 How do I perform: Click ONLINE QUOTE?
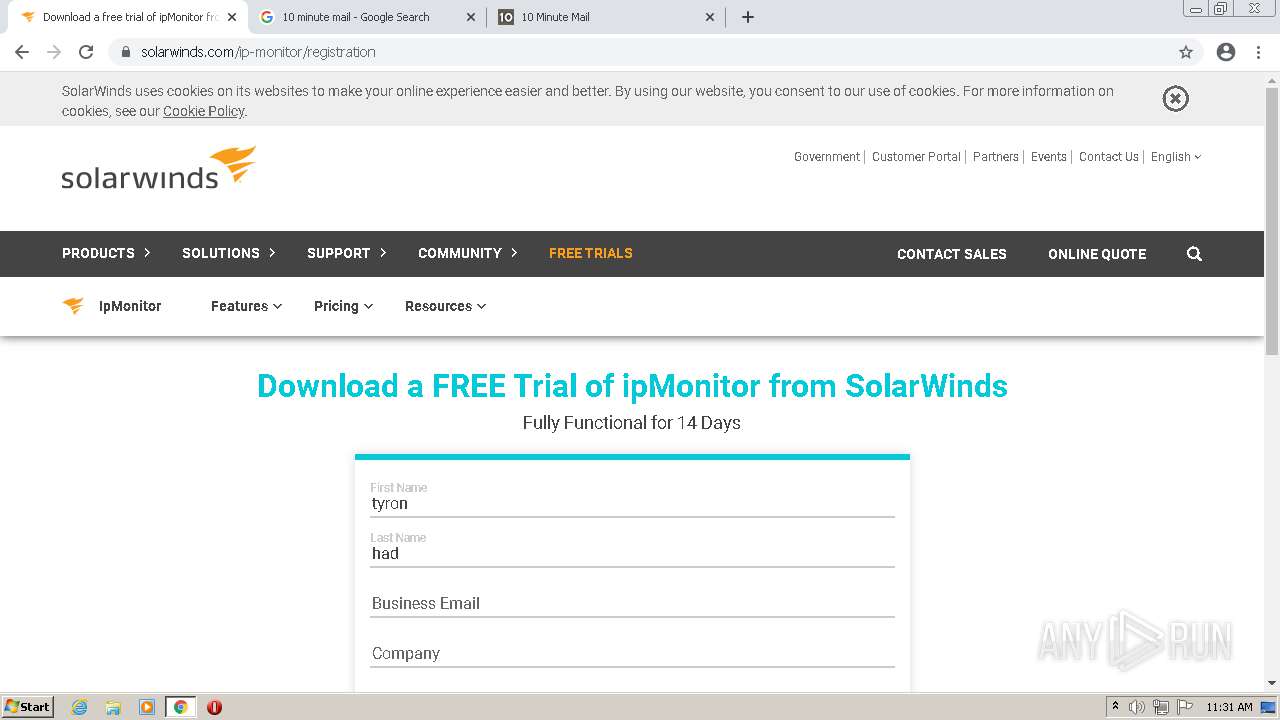coord(1097,254)
